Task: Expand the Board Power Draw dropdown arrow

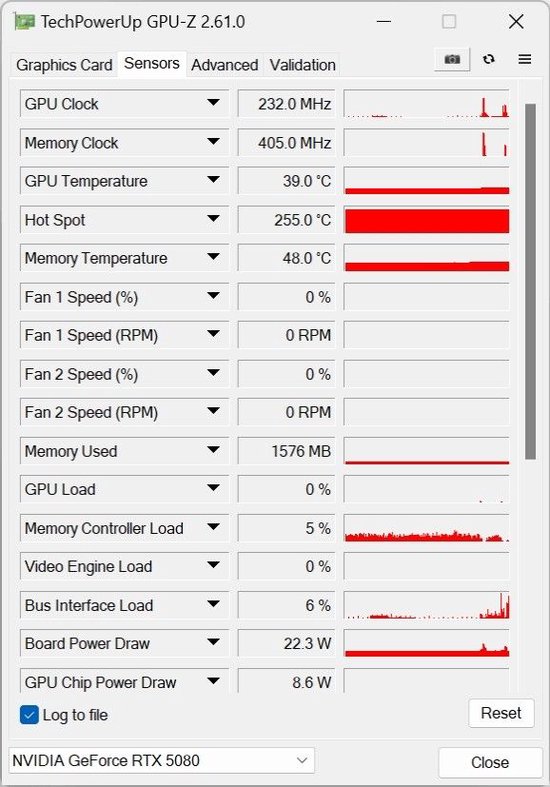Action: point(213,642)
